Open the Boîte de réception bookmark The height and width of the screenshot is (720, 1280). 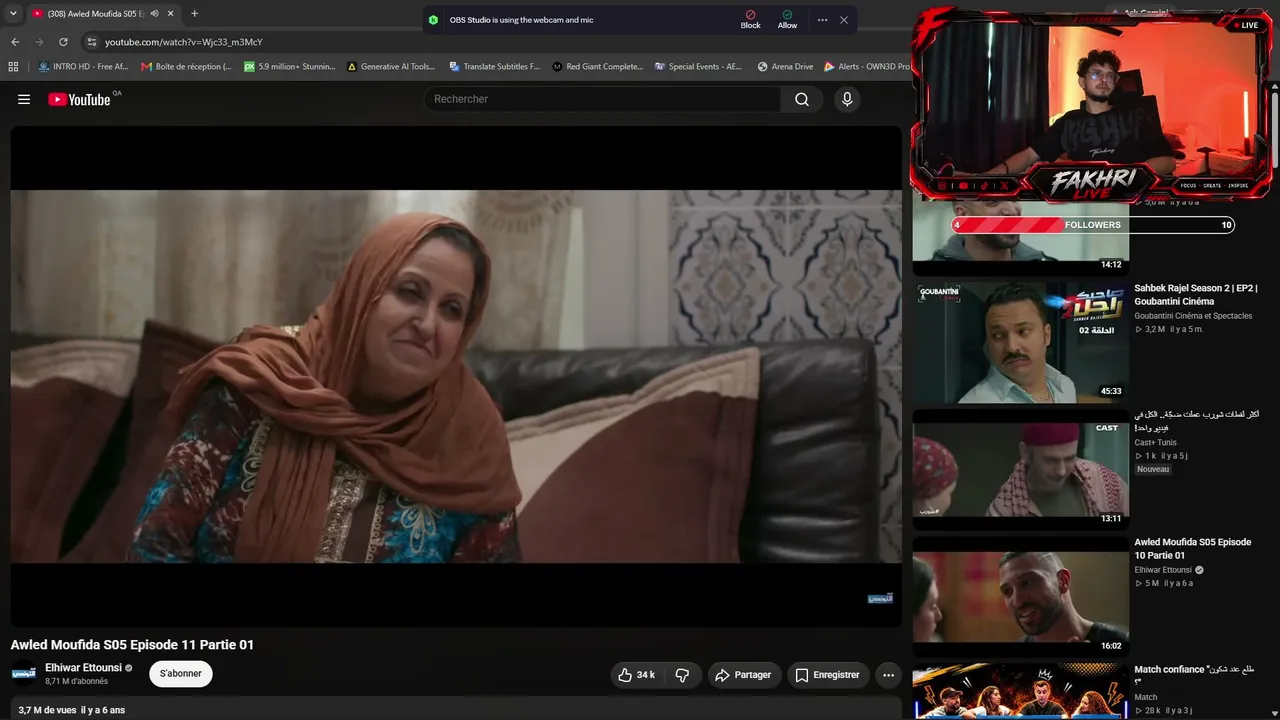[x=186, y=67]
